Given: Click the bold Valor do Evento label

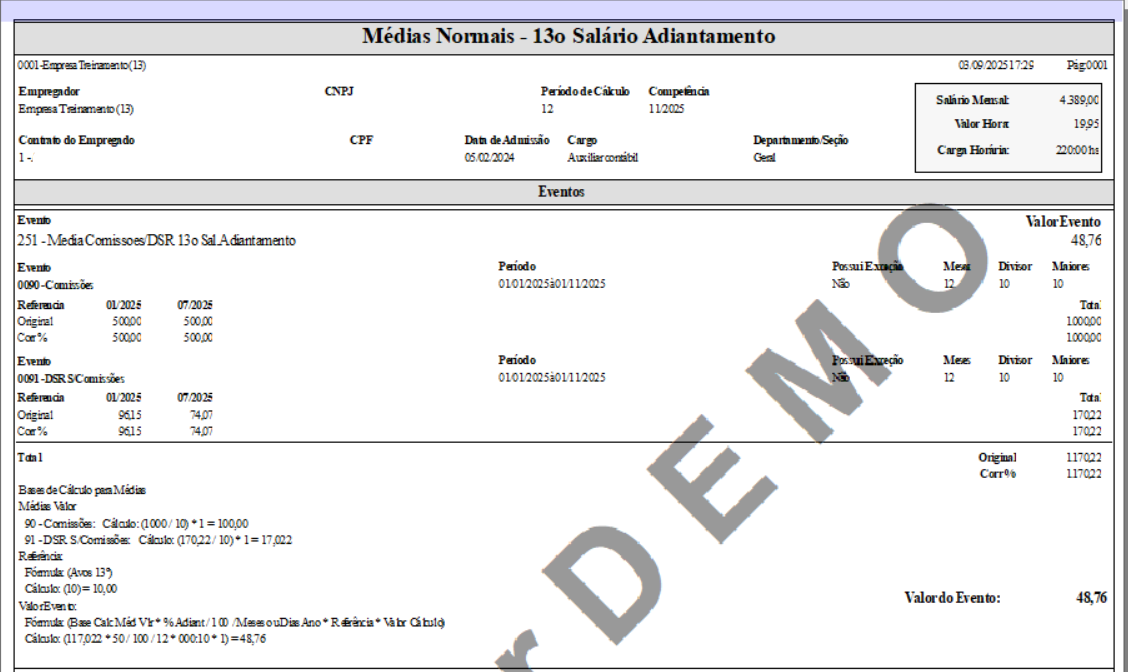Looking at the screenshot, I should tap(952, 598).
